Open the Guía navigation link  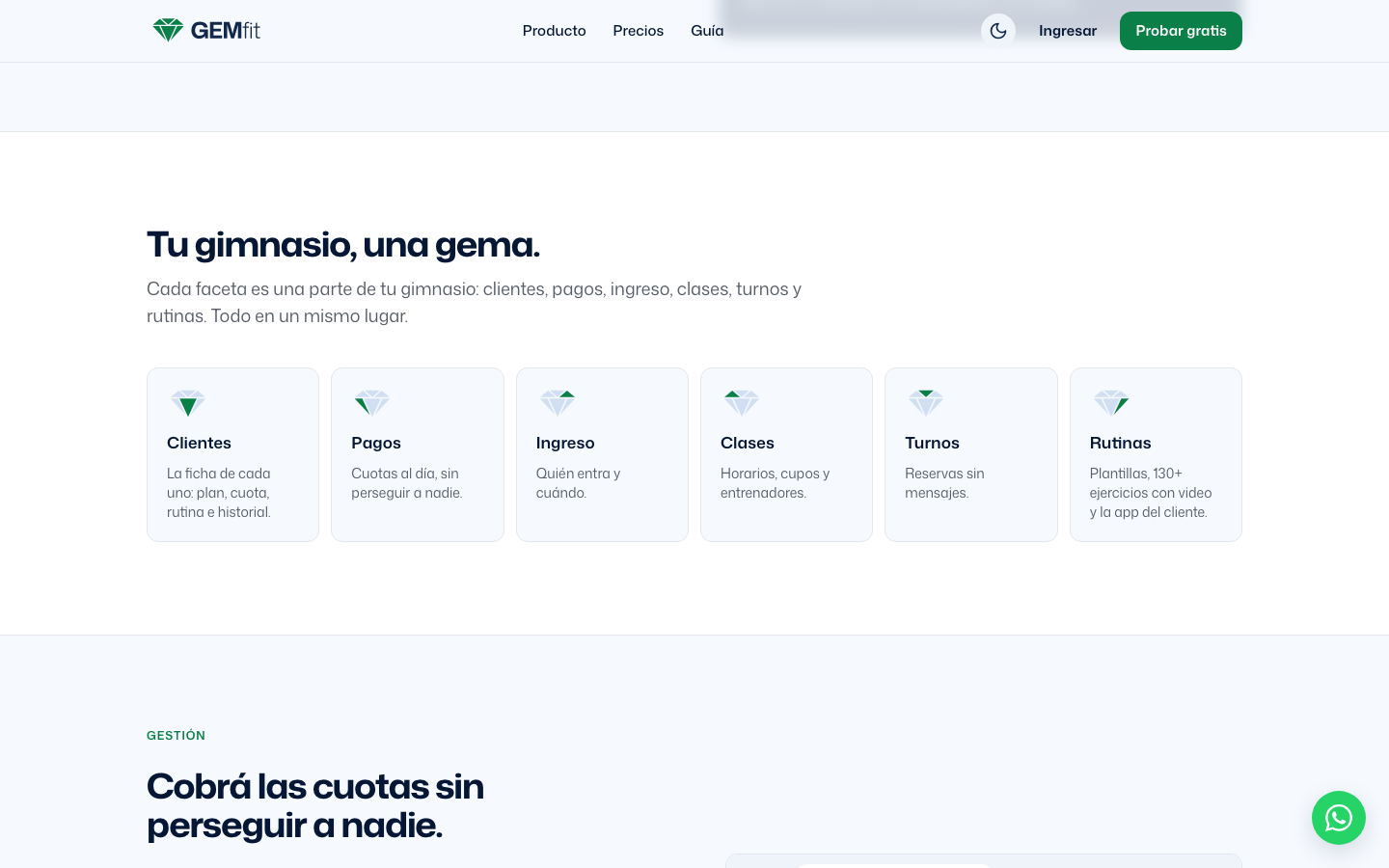707,31
